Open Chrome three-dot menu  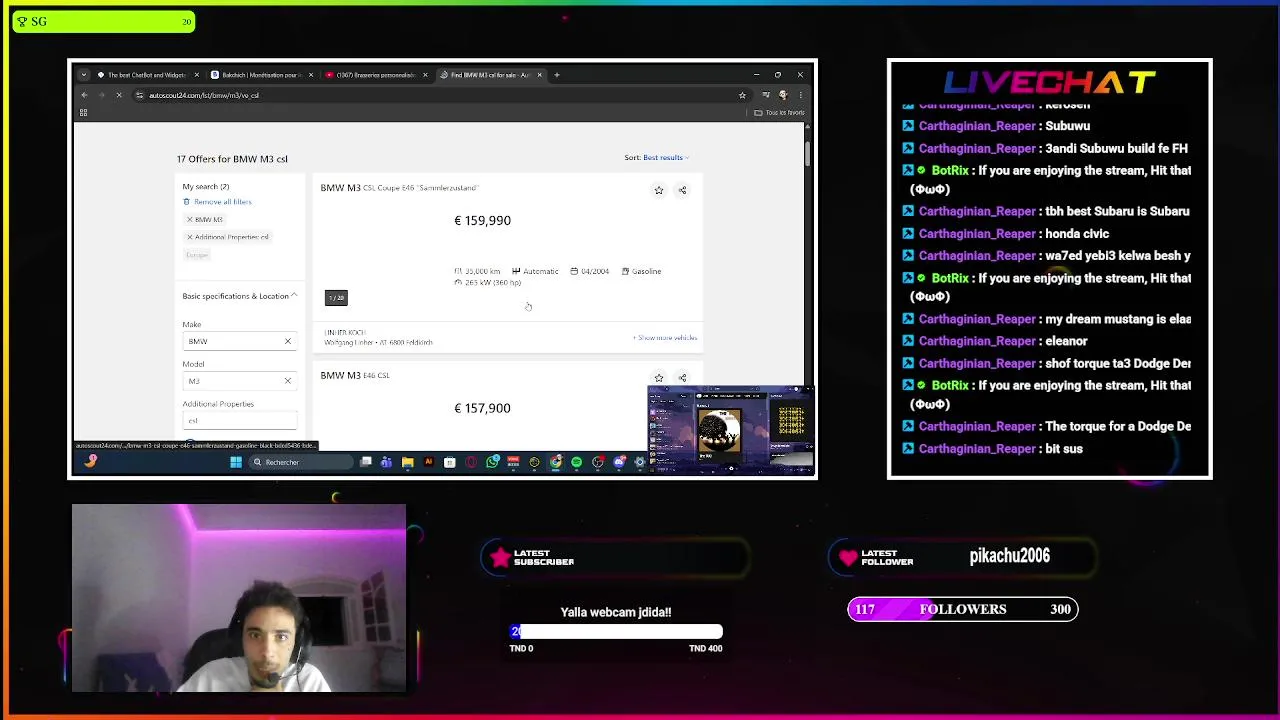[800, 95]
